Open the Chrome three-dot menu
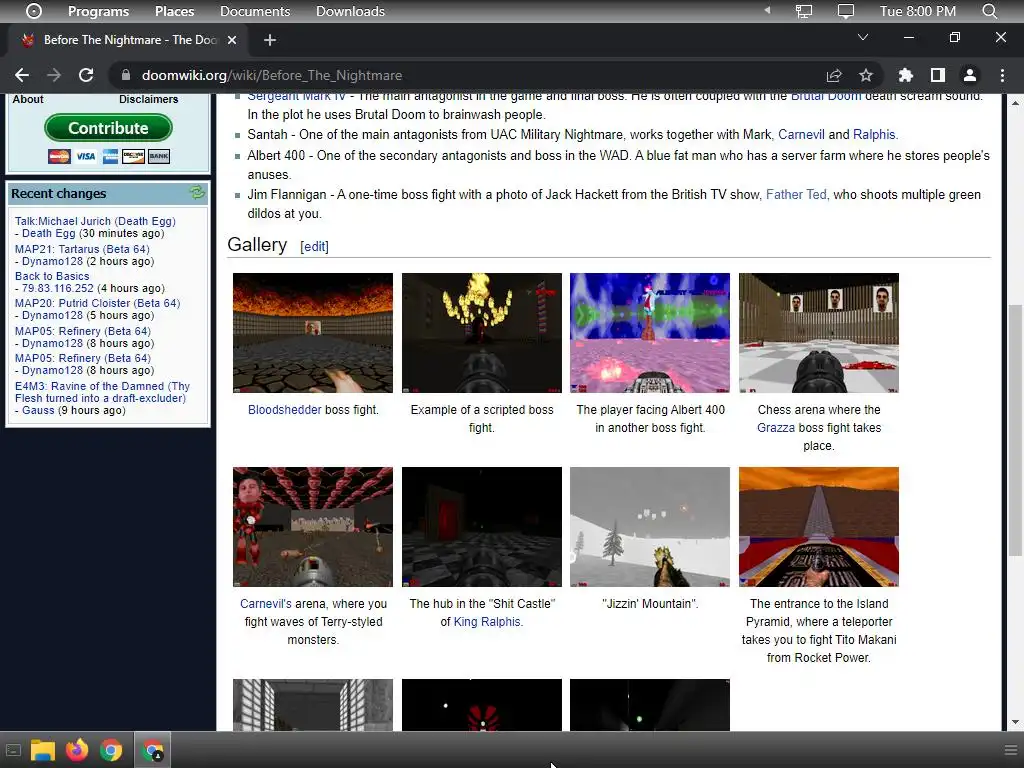The height and width of the screenshot is (768, 1024). pyautogui.click(x=1002, y=75)
